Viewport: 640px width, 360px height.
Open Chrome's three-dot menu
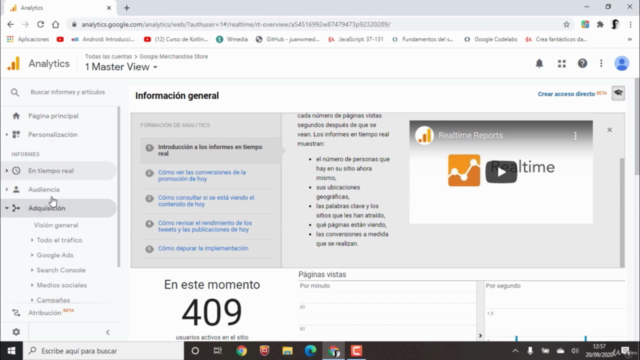click(x=631, y=24)
